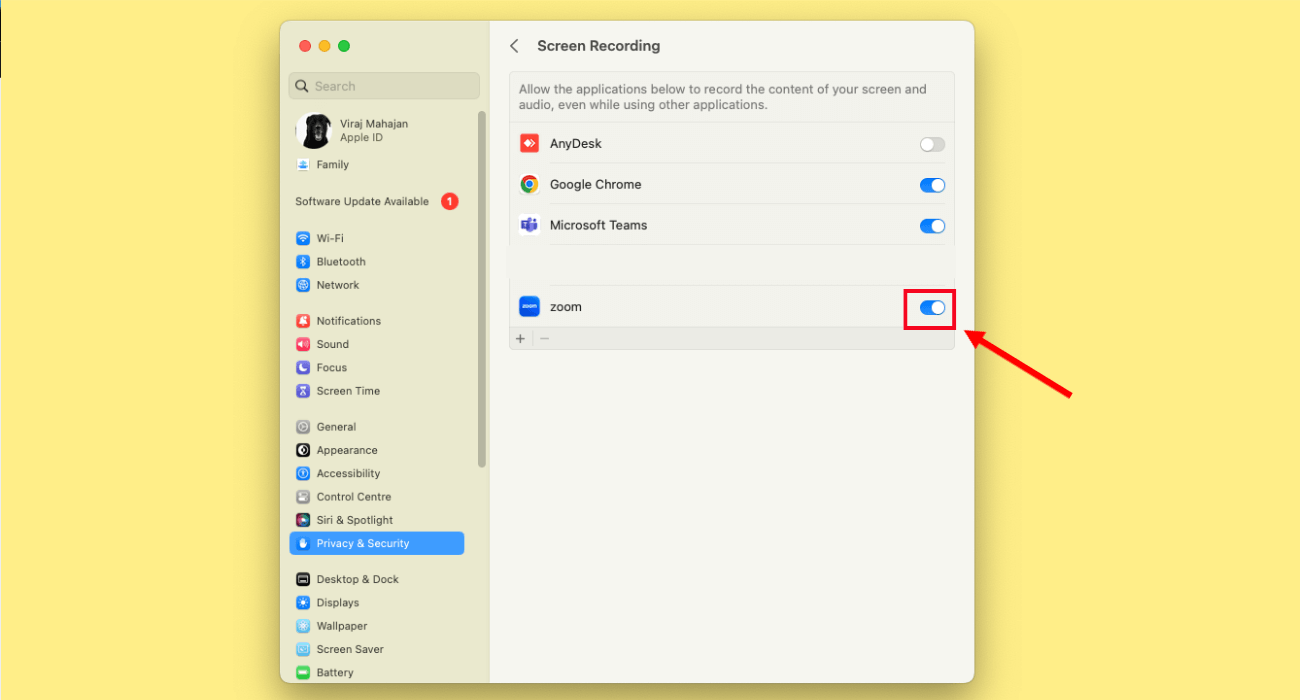The height and width of the screenshot is (700, 1300).
Task: Click the zoom row label
Action: [x=566, y=307]
